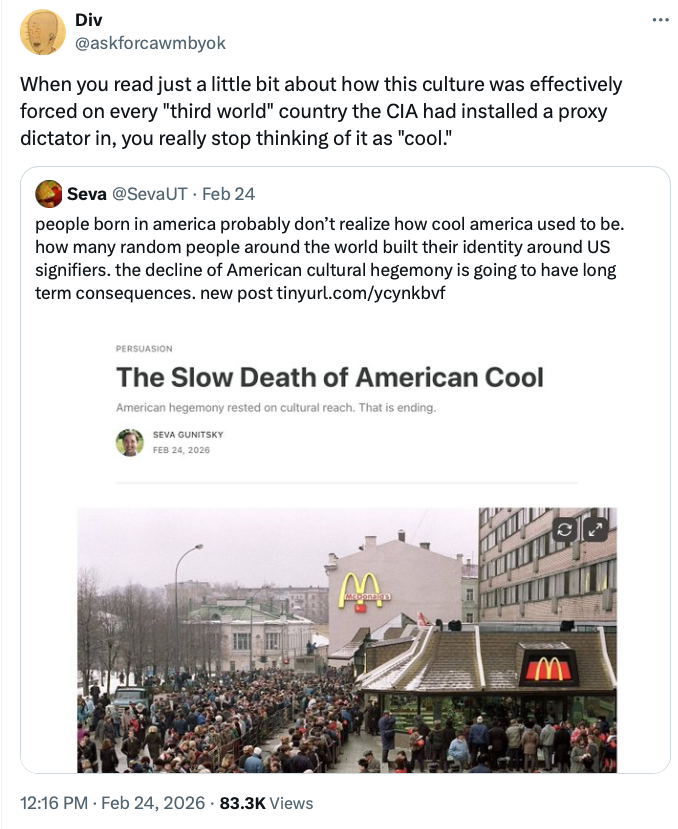The height and width of the screenshot is (829, 678).
Task: Expand the photo with the fullscreen arrows icon
Action: pos(595,530)
